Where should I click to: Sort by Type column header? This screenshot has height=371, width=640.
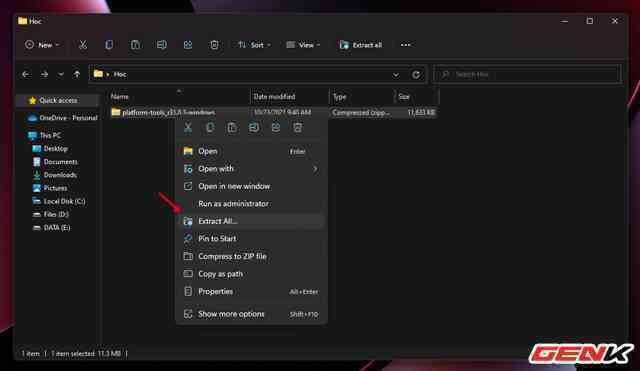340,97
